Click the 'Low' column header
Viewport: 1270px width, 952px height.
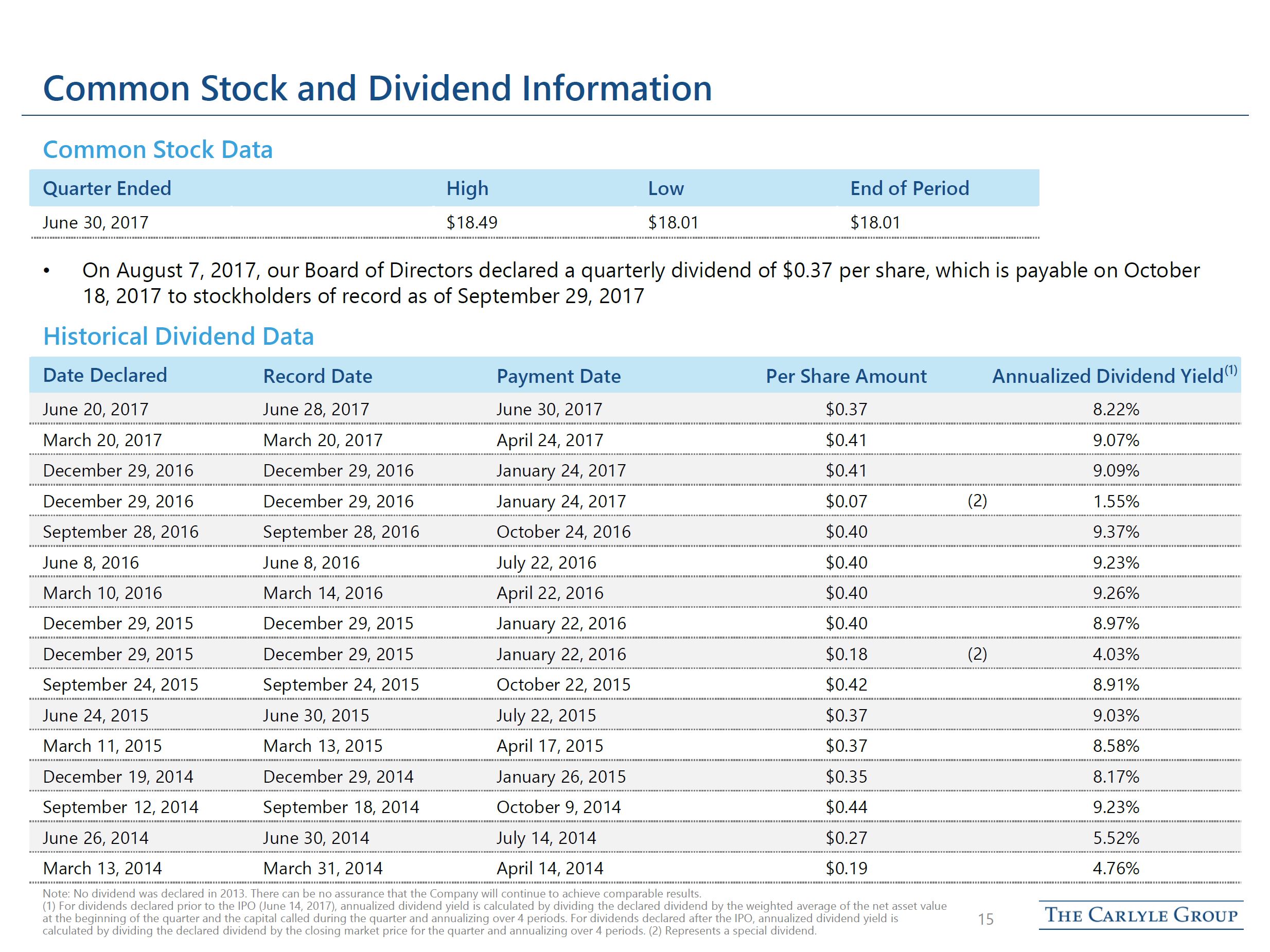(666, 188)
